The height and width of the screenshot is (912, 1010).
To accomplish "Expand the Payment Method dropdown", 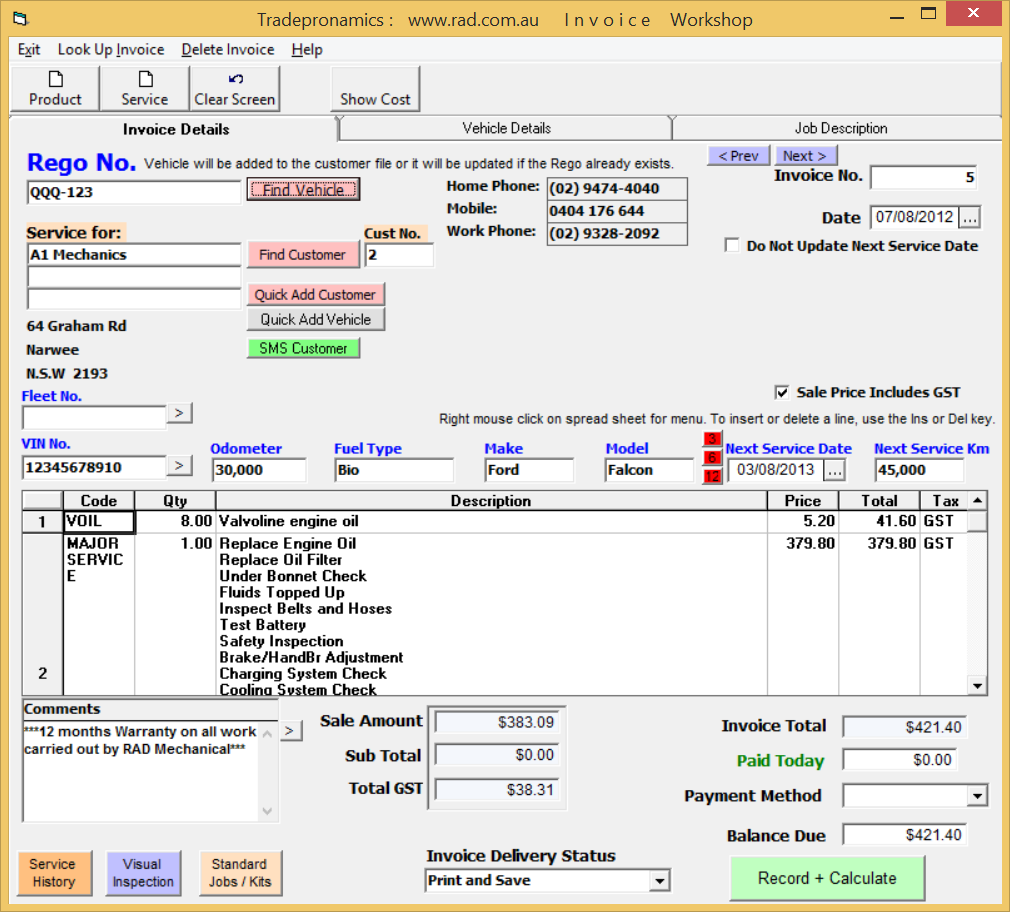I will pyautogui.click(x=977, y=796).
